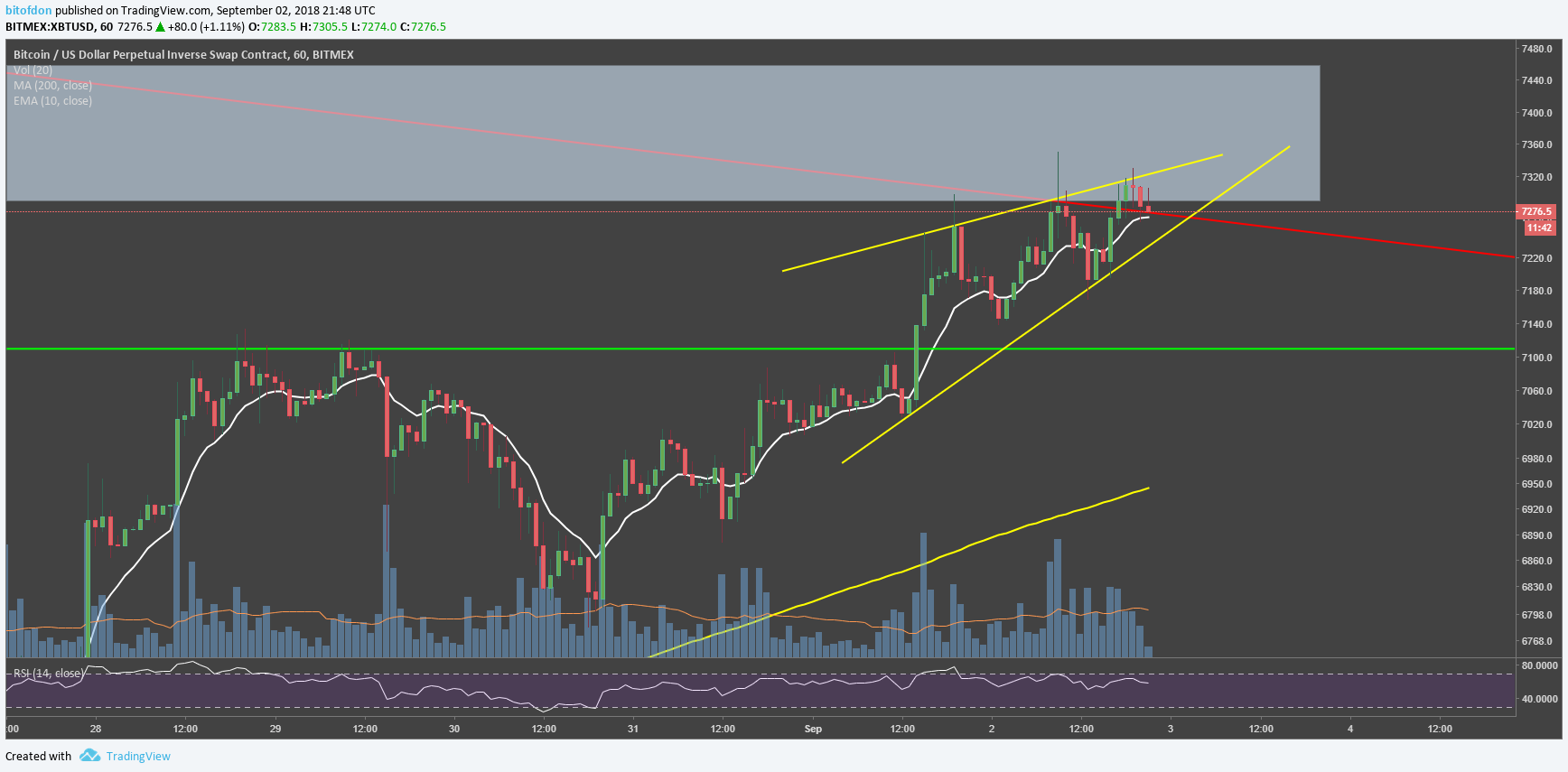Select the EMA (10, close) indicator label
This screenshot has width=1568, height=772.
52,101
